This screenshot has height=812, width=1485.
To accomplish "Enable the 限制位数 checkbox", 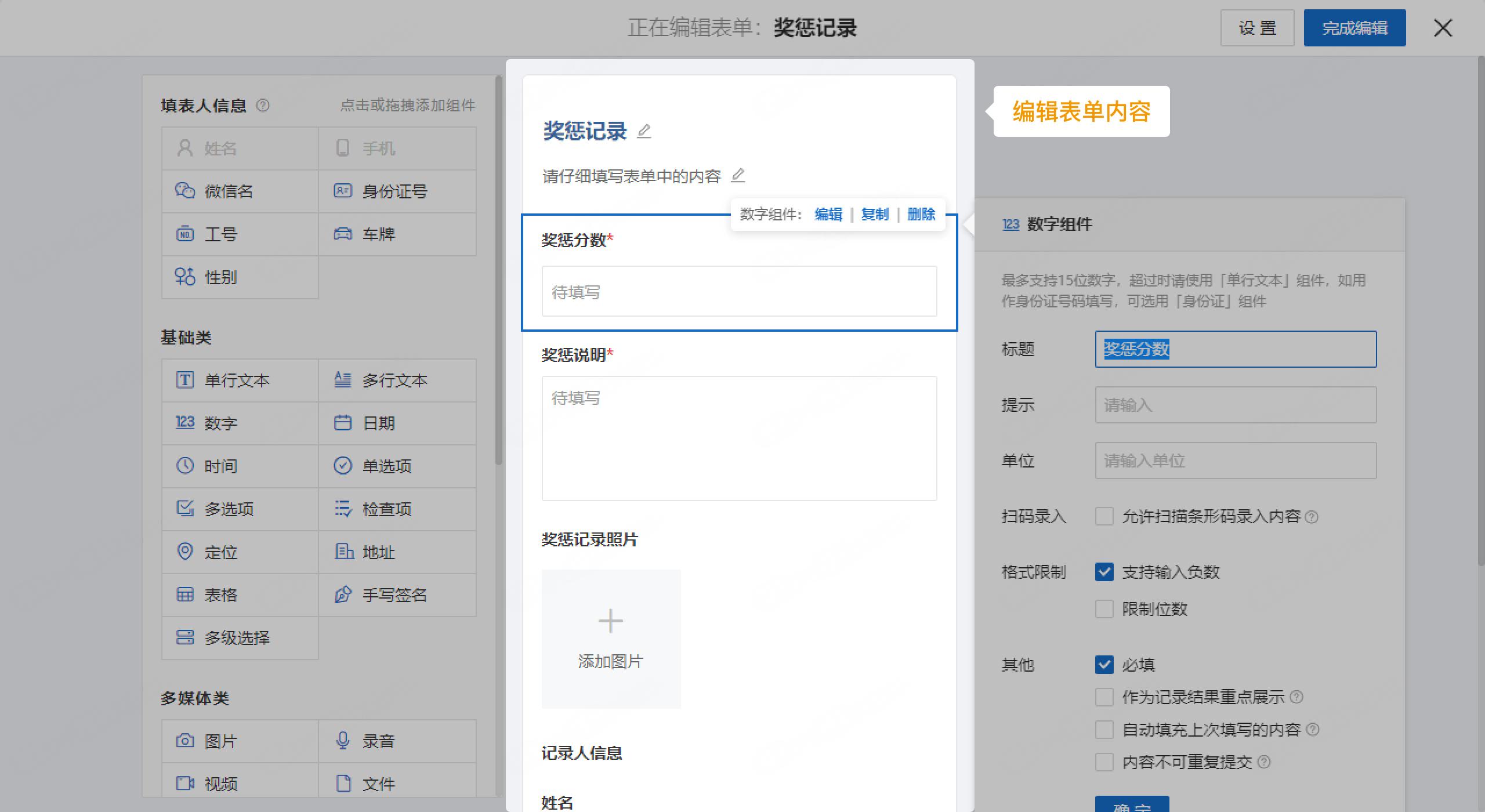I will [x=1104, y=609].
